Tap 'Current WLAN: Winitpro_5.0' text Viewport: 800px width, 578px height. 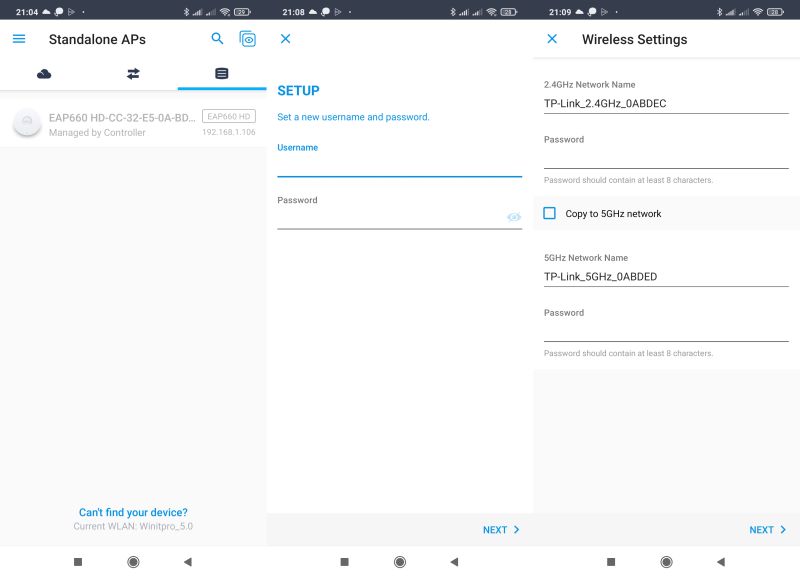pyautogui.click(x=133, y=526)
